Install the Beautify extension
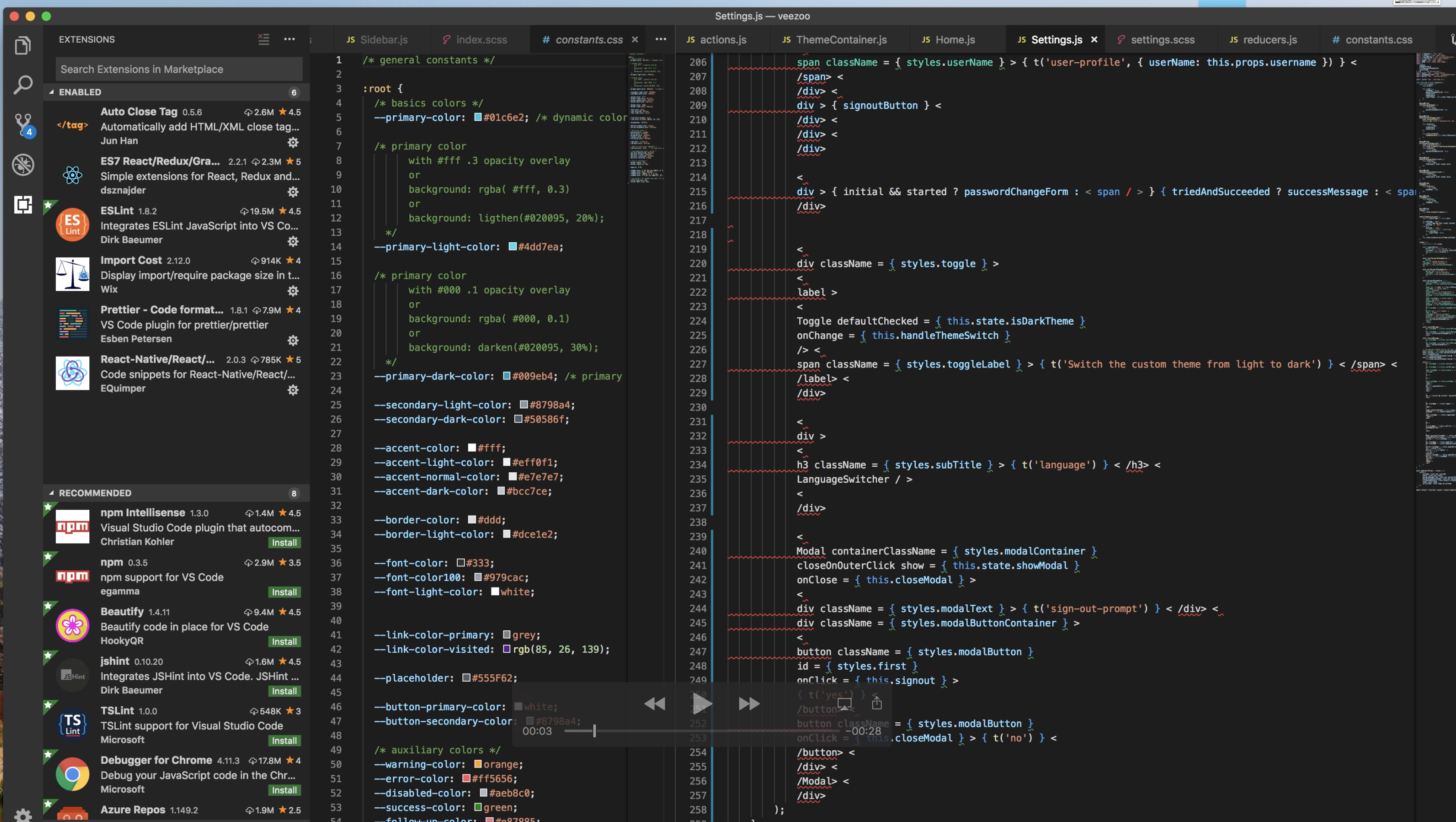 284,641
